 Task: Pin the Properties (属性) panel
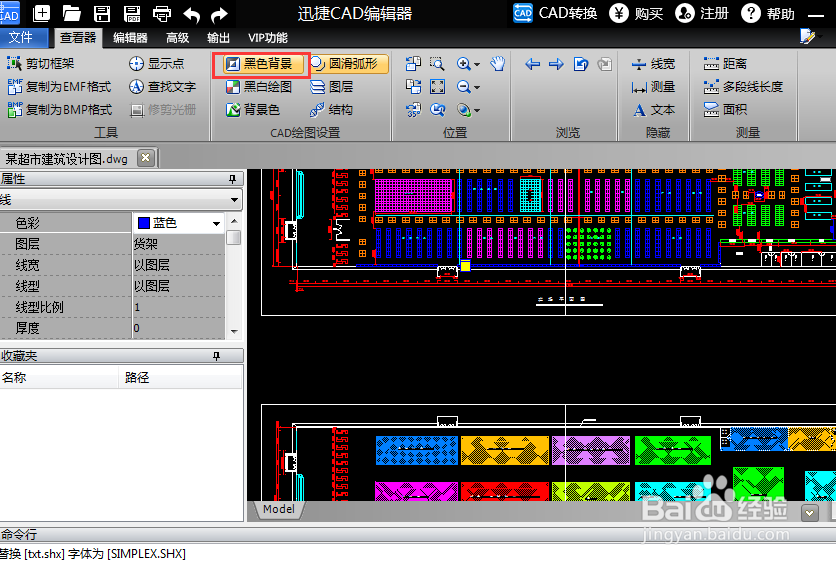232,179
